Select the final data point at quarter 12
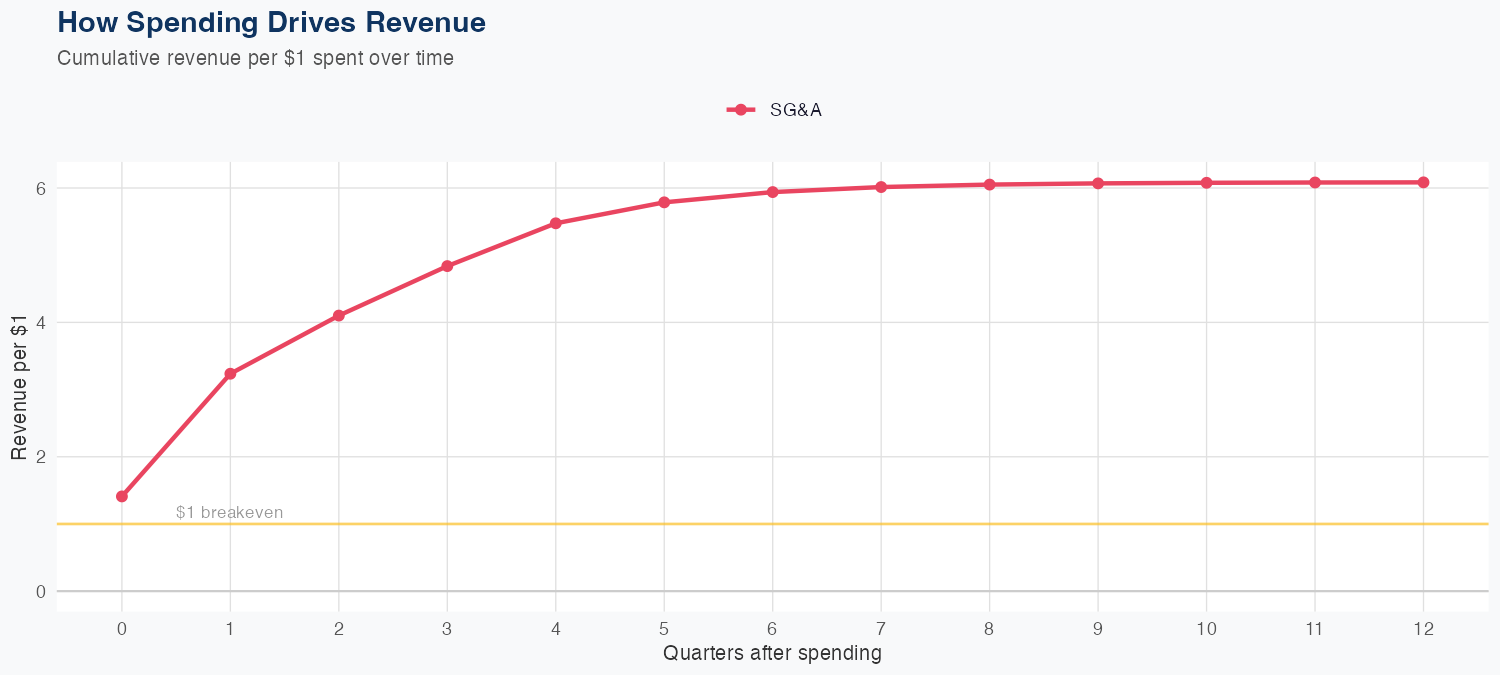 click(x=1423, y=182)
